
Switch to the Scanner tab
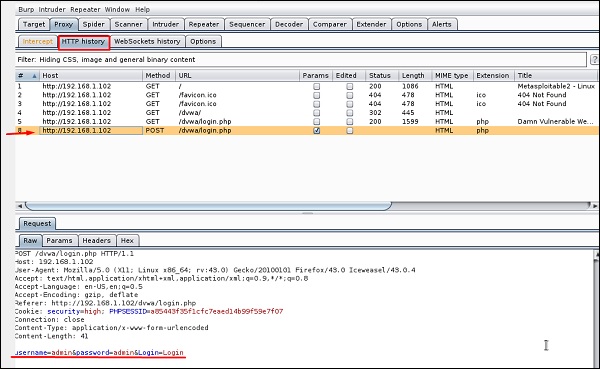point(128,24)
